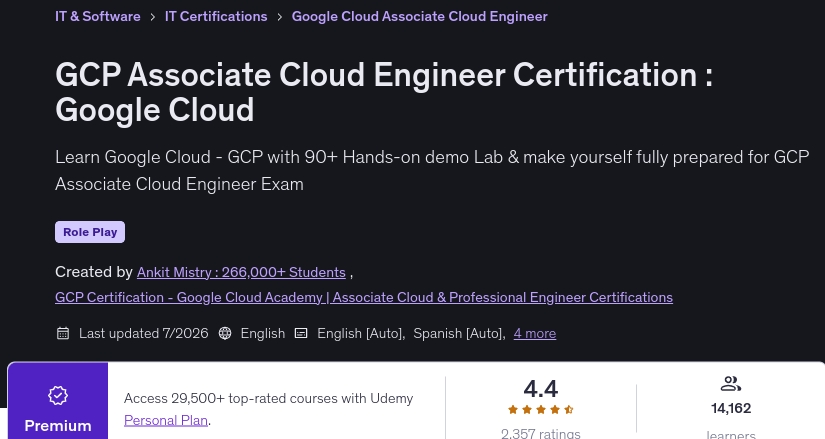Open Google Cloud Associate Cloud Engineer breadcrumb
The height and width of the screenshot is (439, 825).
point(419,16)
